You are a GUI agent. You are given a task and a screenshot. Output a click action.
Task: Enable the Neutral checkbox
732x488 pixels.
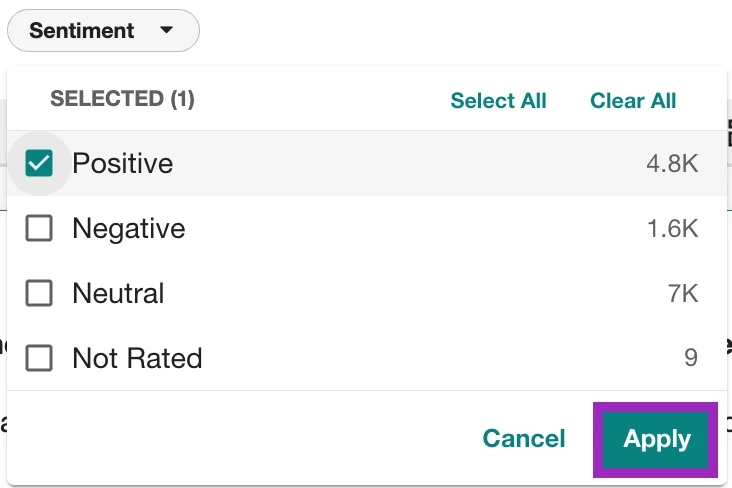click(39, 293)
